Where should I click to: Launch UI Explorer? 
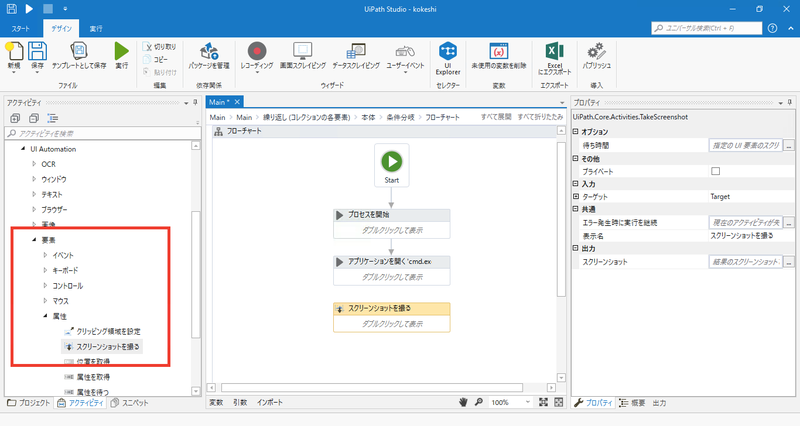pyautogui.click(x=448, y=59)
